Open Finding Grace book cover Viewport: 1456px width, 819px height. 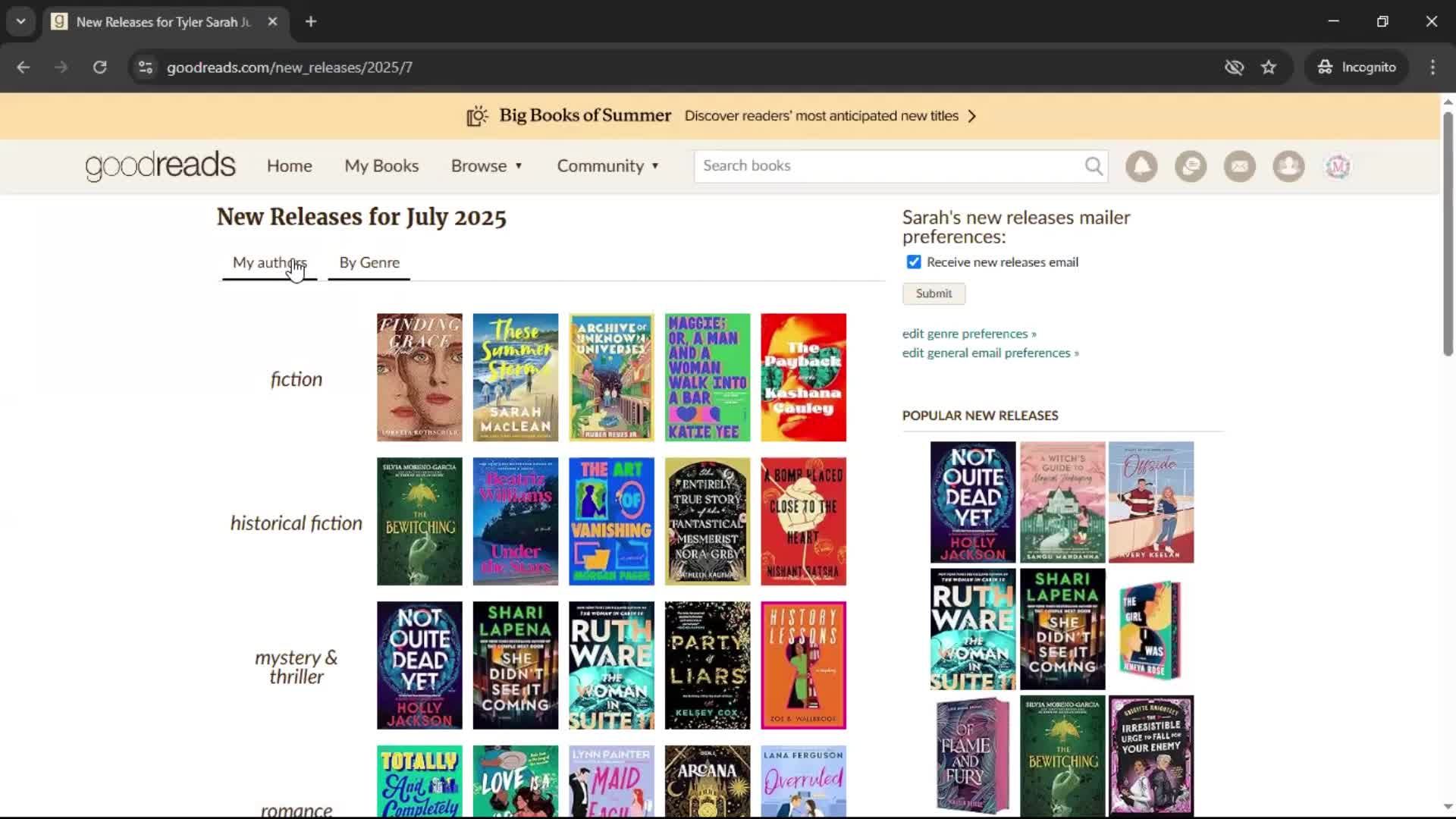pyautogui.click(x=419, y=378)
